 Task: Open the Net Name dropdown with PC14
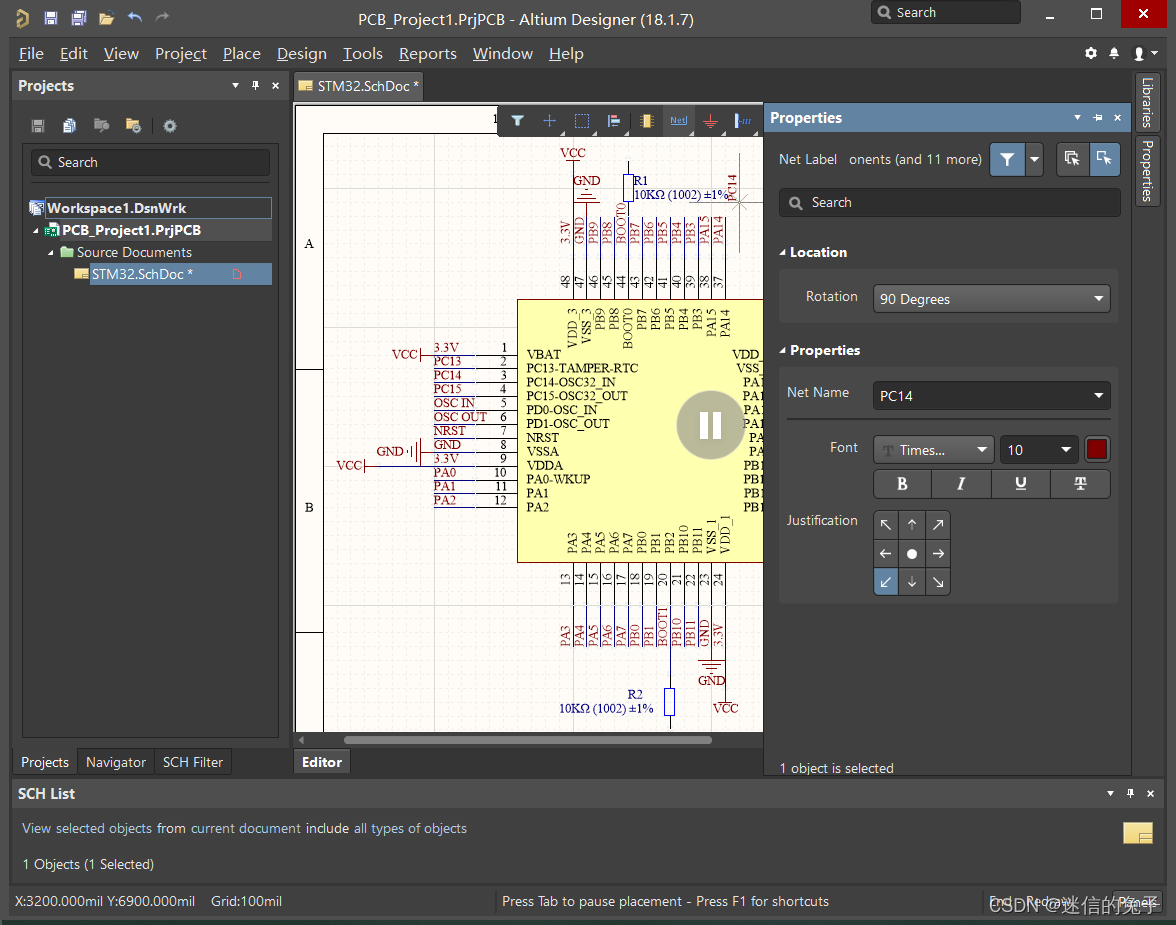point(992,396)
